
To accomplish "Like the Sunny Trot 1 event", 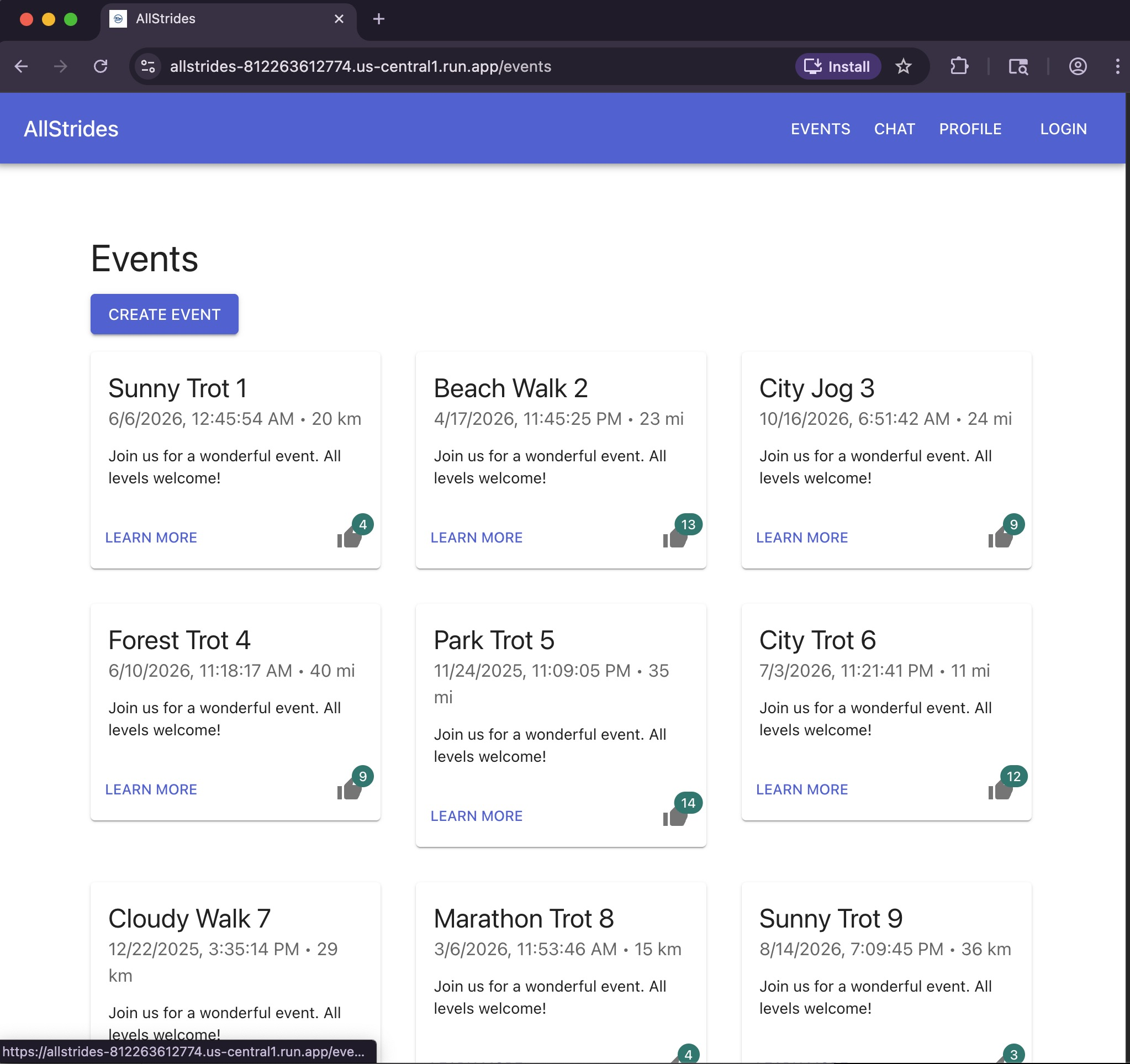I will (x=349, y=538).
